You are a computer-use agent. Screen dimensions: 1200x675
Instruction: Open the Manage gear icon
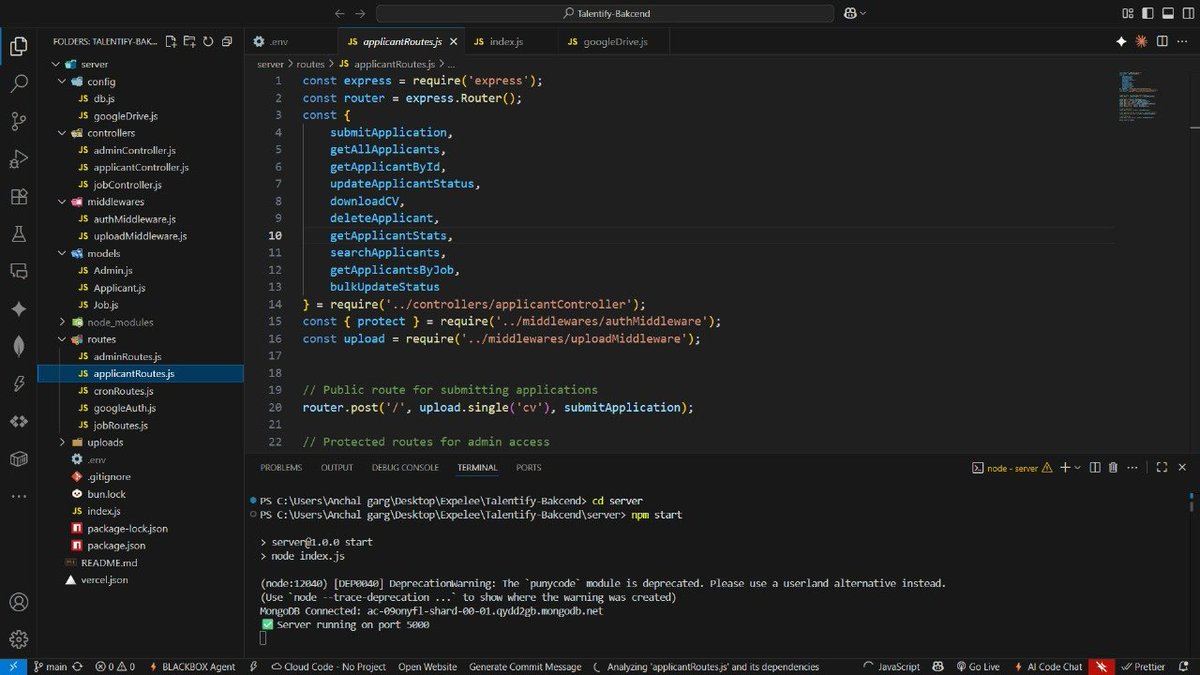pyautogui.click(x=18, y=640)
